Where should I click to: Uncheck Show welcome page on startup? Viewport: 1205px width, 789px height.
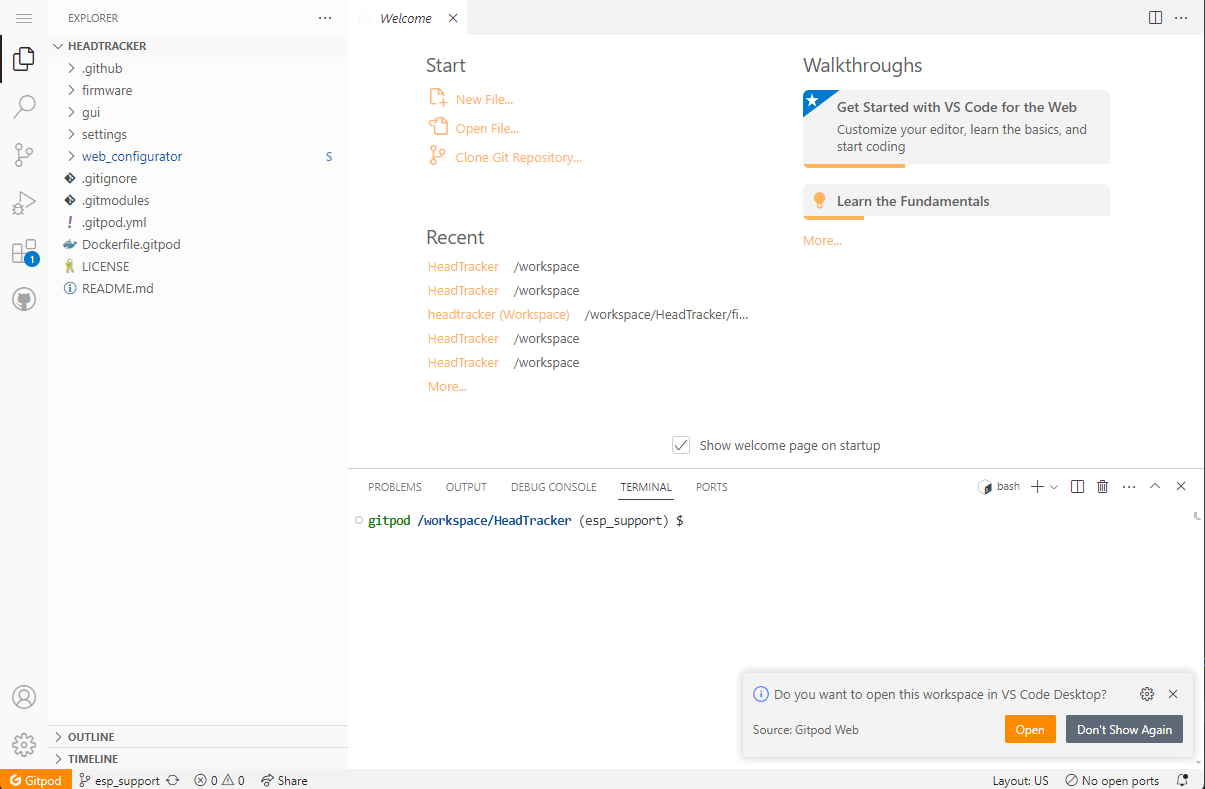(x=681, y=445)
